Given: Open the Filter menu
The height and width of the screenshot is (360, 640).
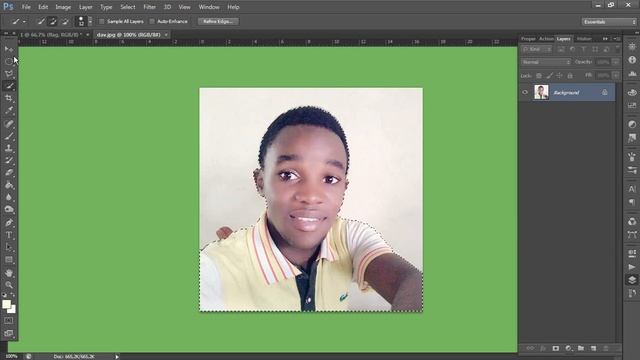Looking at the screenshot, I should tap(149, 7).
